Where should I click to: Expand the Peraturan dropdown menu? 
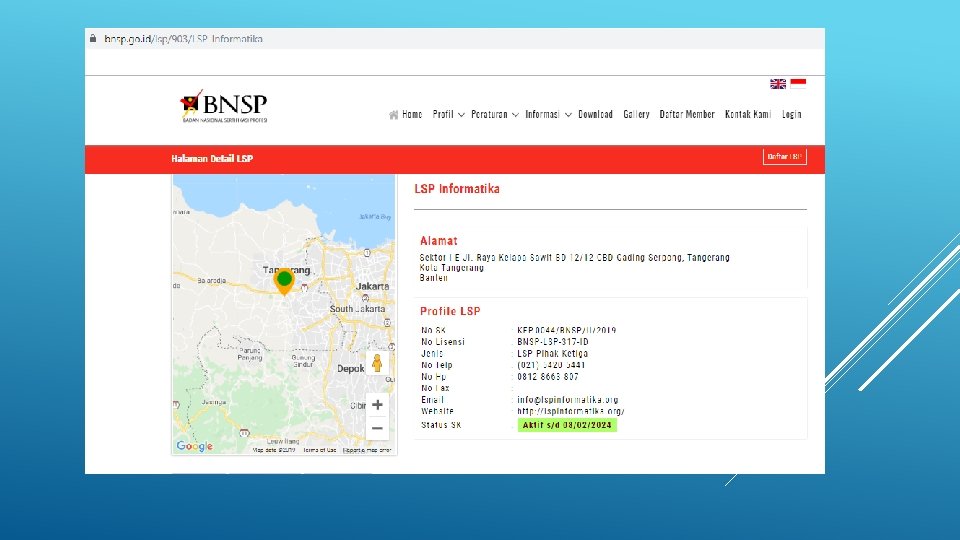(x=495, y=114)
